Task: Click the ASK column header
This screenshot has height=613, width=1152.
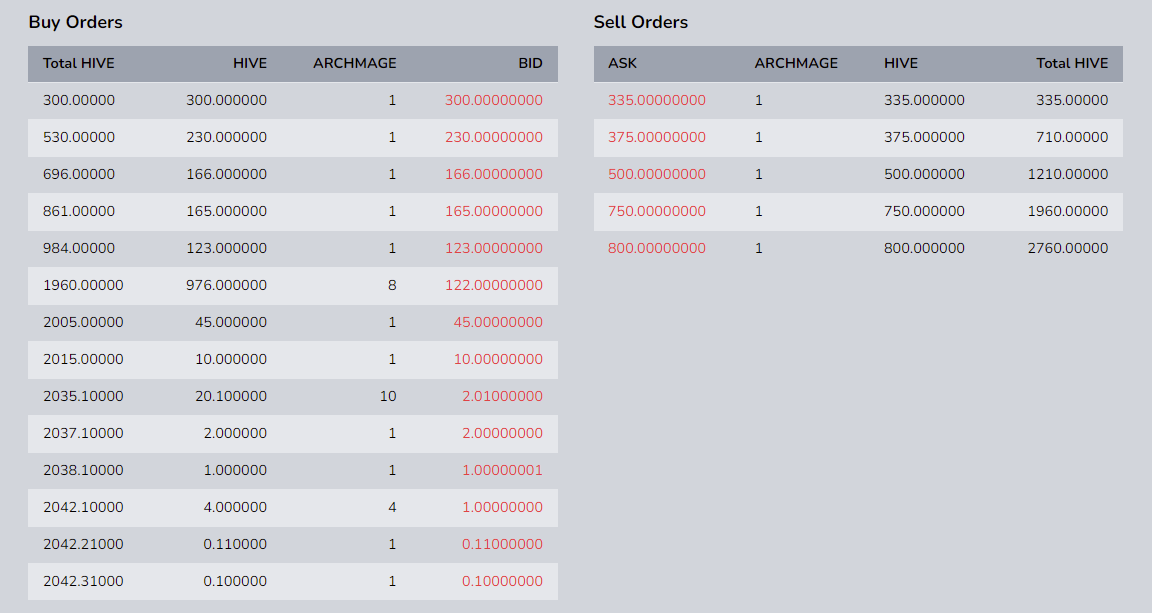Action: [x=622, y=63]
